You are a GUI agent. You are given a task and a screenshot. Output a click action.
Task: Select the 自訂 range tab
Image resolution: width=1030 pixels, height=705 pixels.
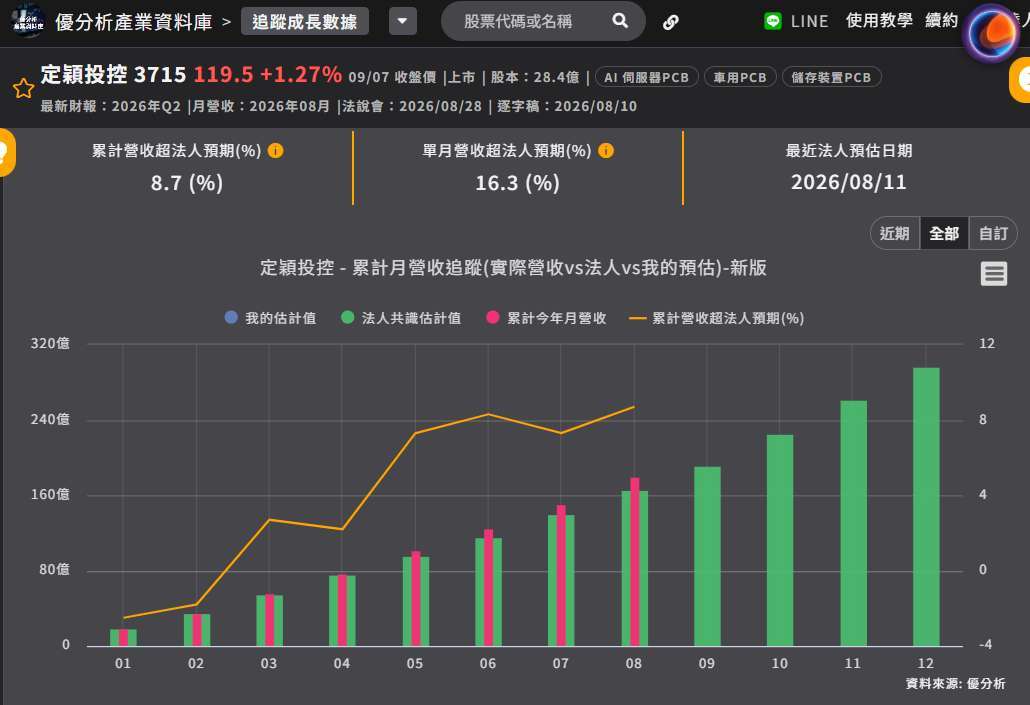coord(993,233)
